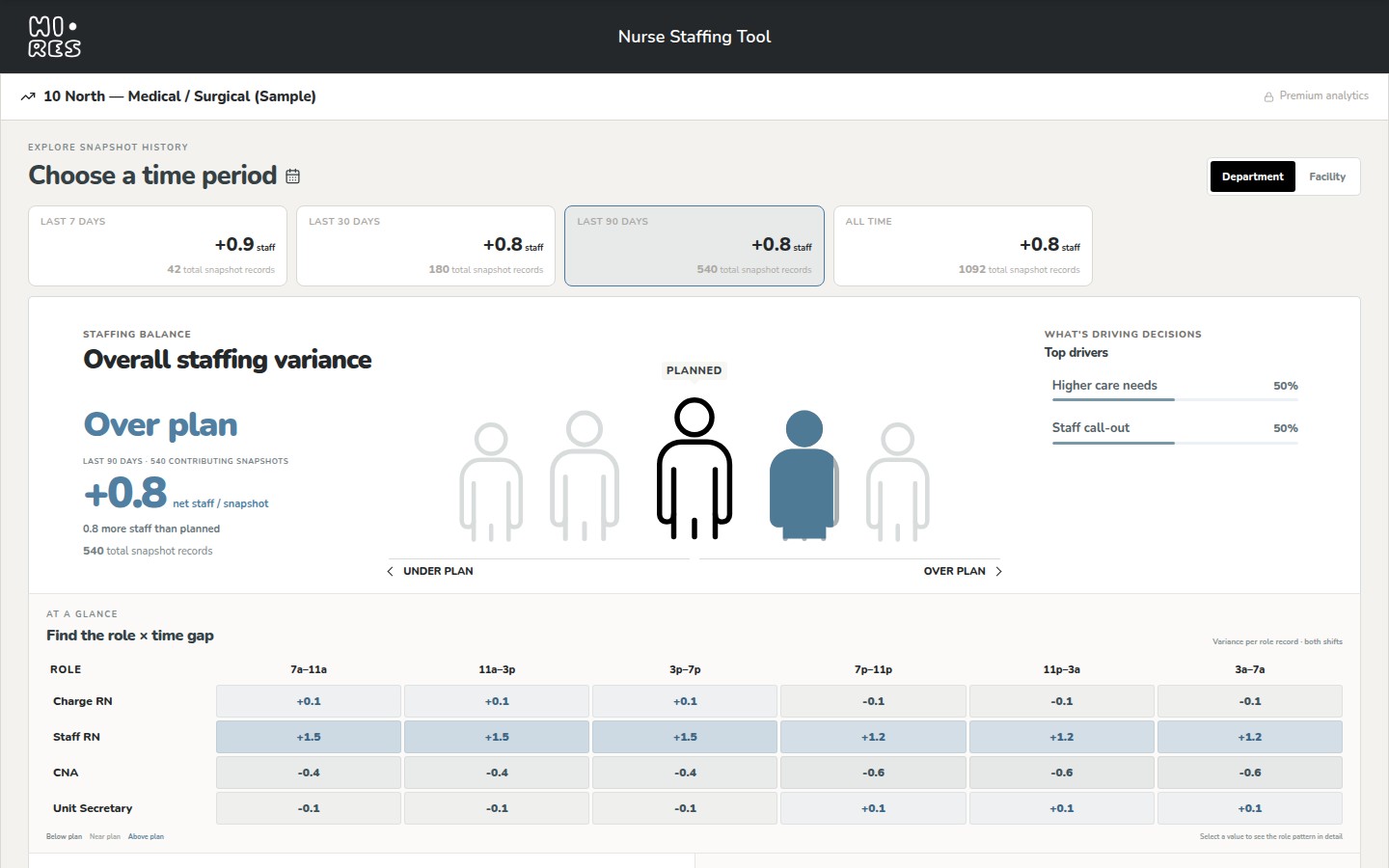
Task: Switch to the Facility view
Action: [1327, 176]
